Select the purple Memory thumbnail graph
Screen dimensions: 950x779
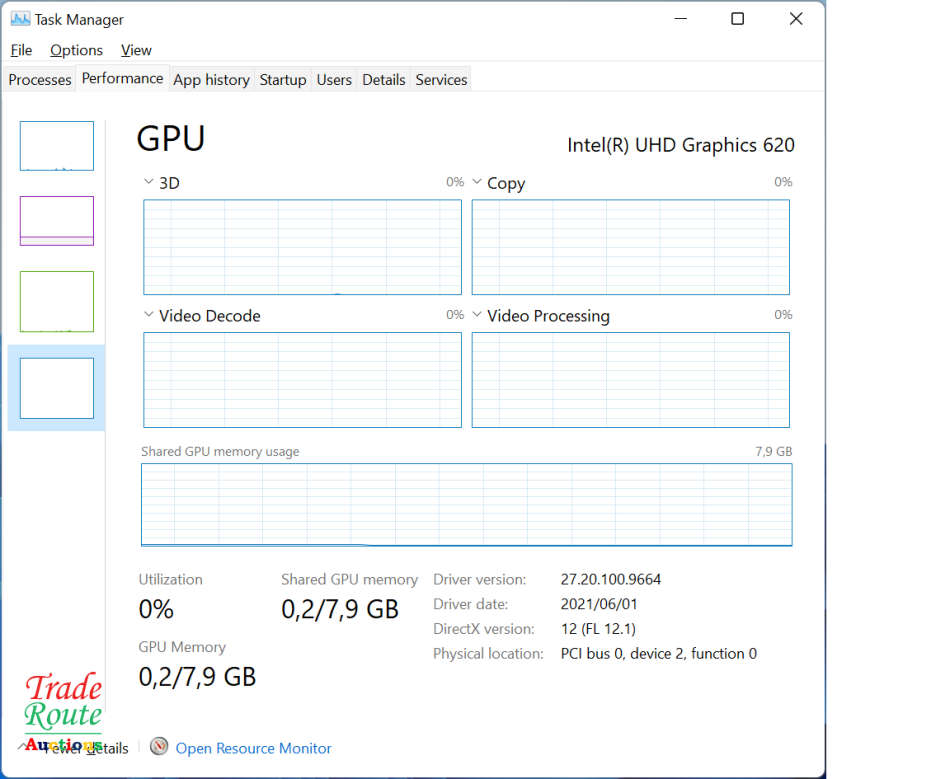pos(57,221)
